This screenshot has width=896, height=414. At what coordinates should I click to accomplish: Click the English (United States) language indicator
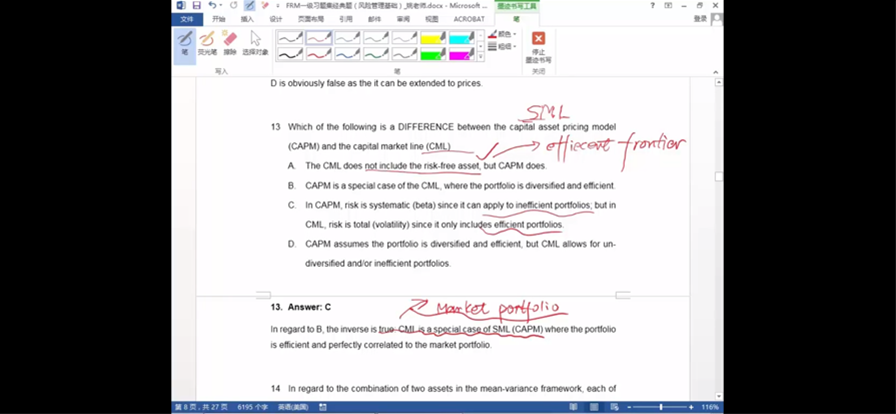click(x=293, y=407)
